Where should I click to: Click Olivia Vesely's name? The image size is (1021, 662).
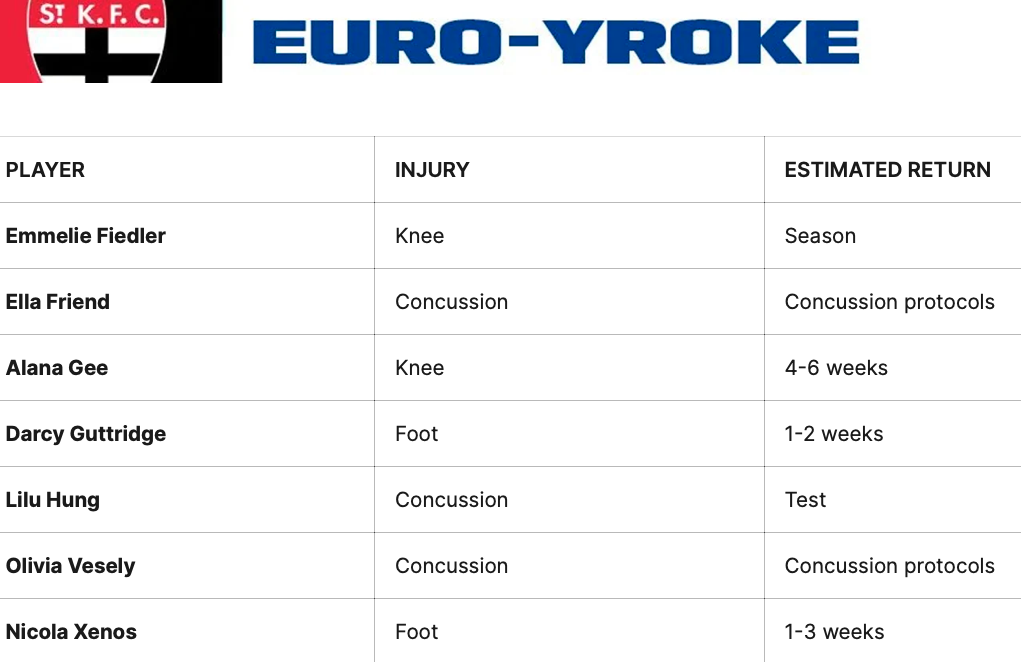(x=70, y=566)
